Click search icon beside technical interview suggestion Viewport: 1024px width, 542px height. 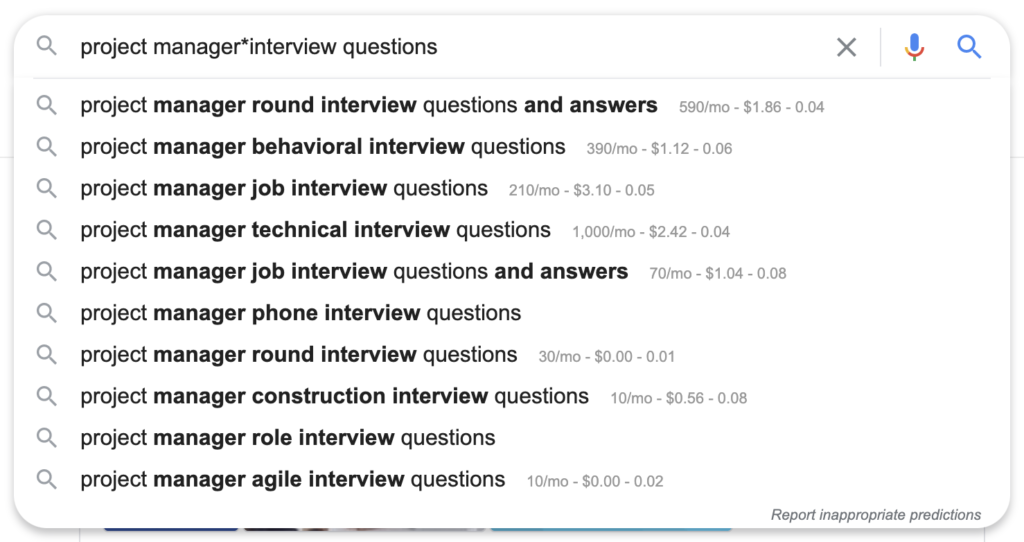click(46, 230)
